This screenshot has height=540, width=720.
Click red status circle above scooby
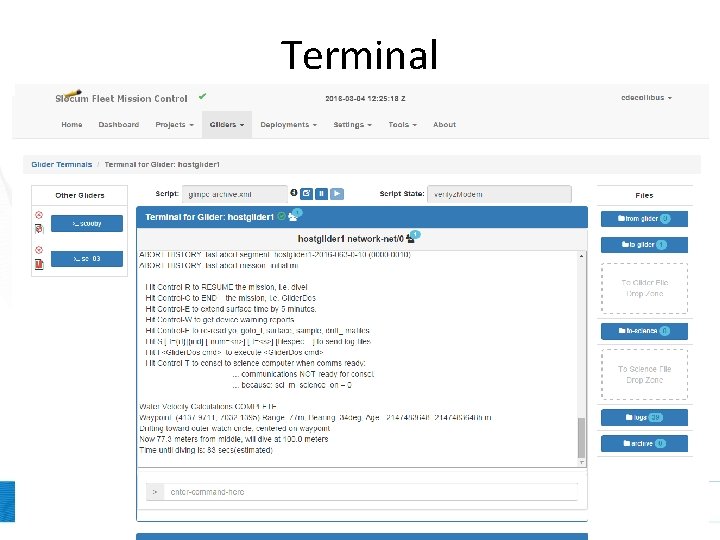(39, 215)
